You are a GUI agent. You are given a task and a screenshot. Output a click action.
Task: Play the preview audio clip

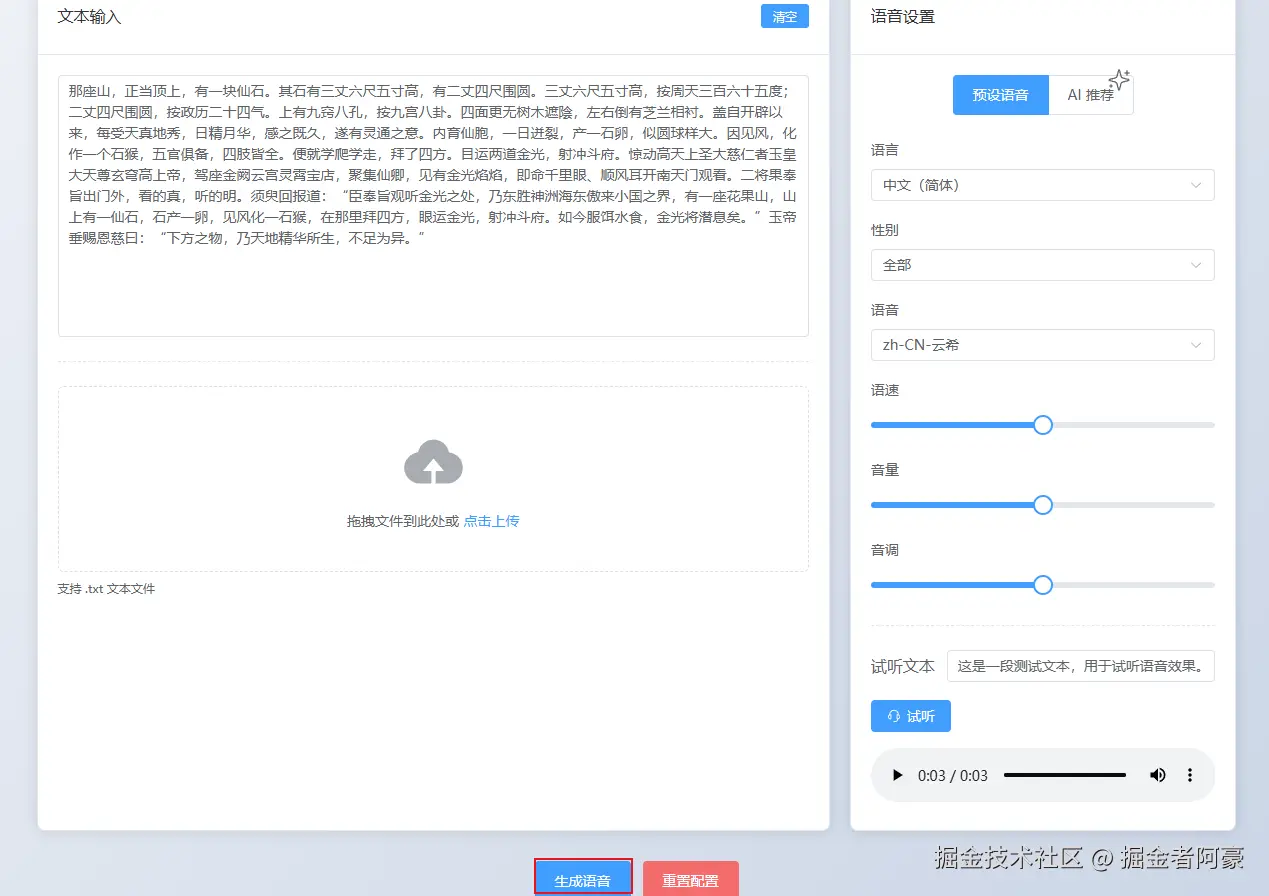coord(897,775)
